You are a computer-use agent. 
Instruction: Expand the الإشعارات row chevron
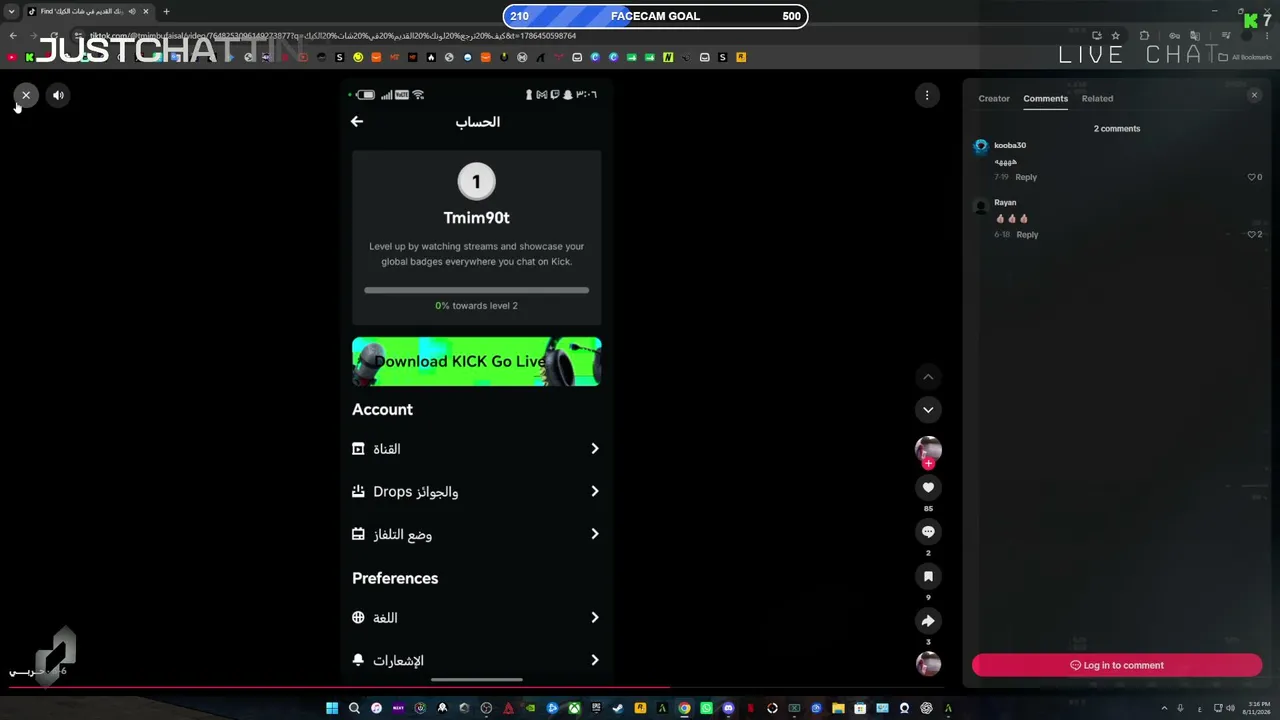[594, 660]
